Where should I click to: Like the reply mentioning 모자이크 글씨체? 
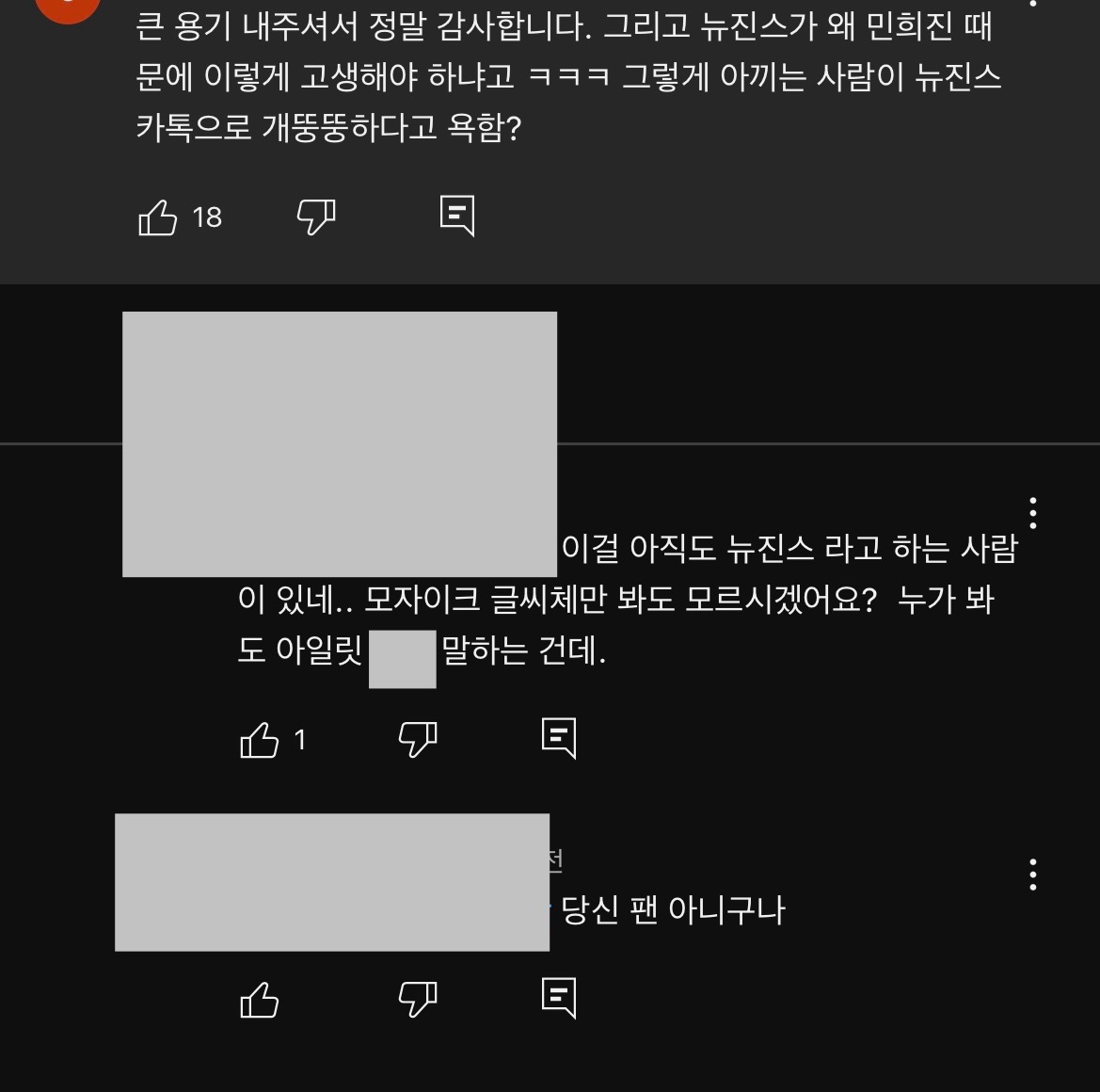click(x=260, y=740)
